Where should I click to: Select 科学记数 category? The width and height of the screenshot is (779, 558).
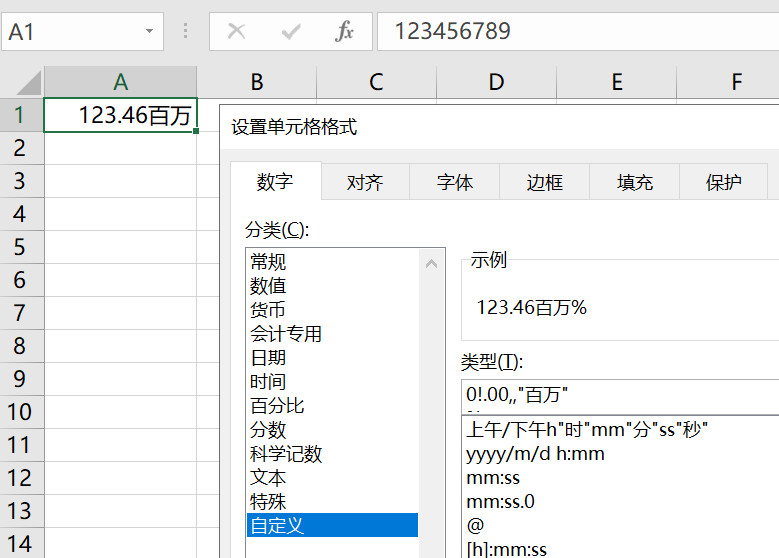[286, 454]
